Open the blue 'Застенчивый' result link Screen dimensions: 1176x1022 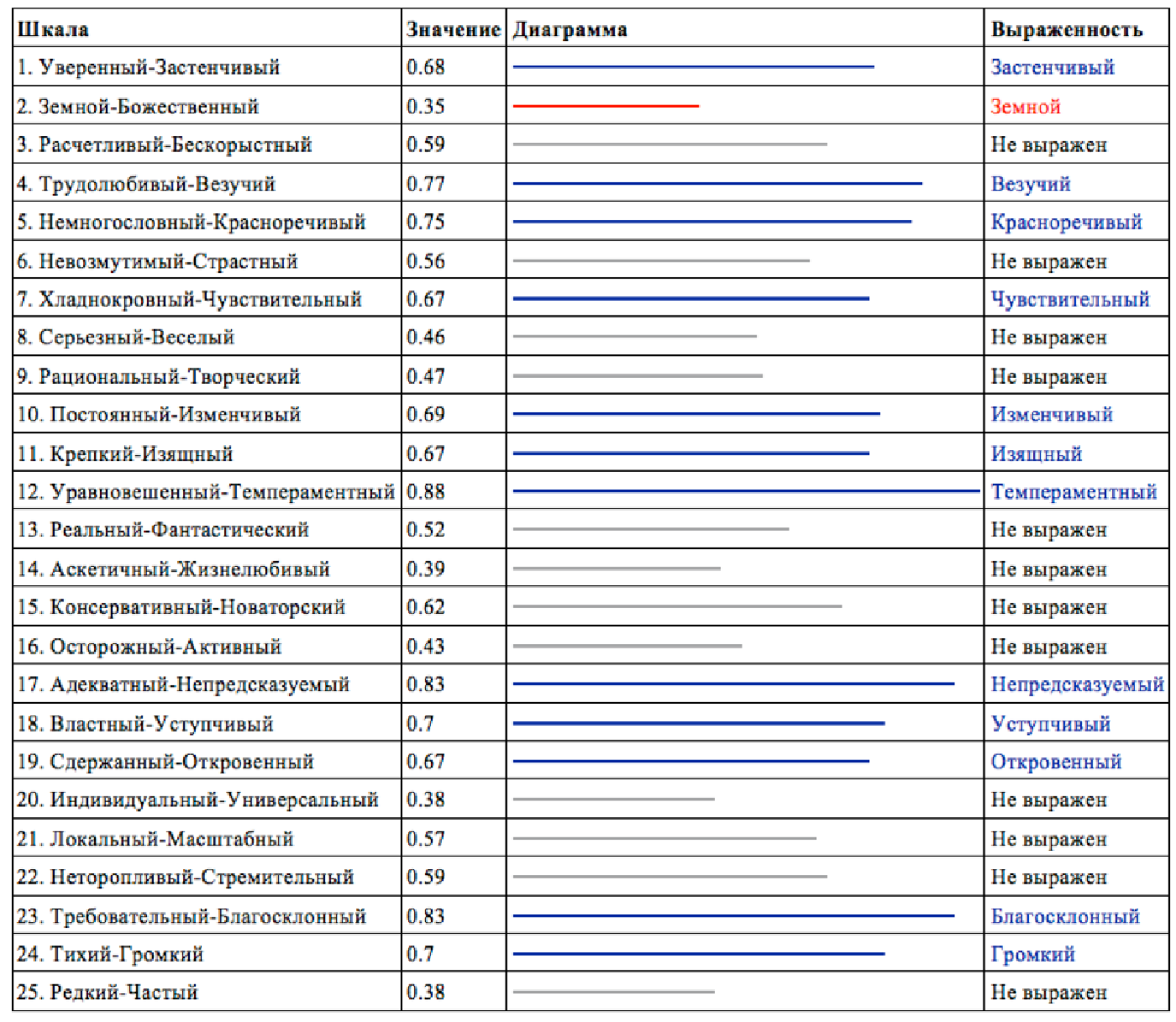click(x=1053, y=67)
